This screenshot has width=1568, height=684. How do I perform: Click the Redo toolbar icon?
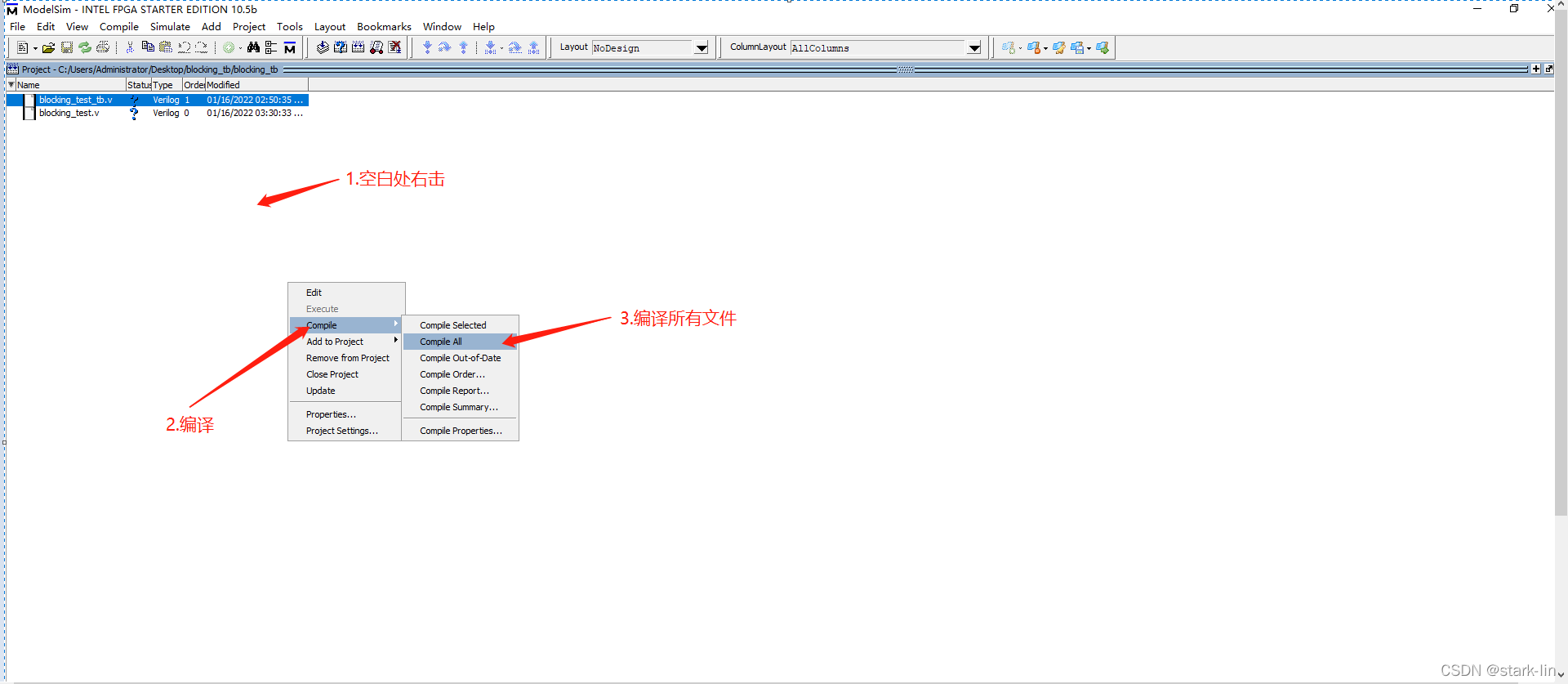coord(202,47)
